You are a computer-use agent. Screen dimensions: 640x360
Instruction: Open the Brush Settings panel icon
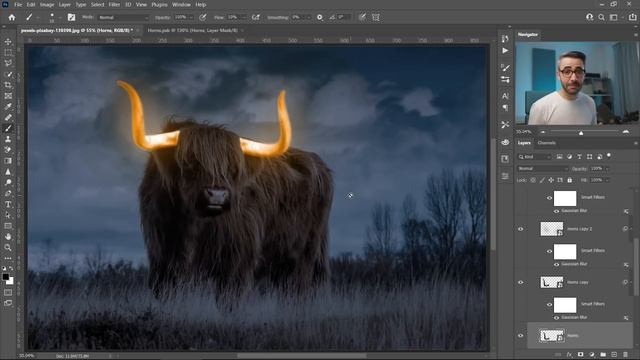(x=71, y=17)
